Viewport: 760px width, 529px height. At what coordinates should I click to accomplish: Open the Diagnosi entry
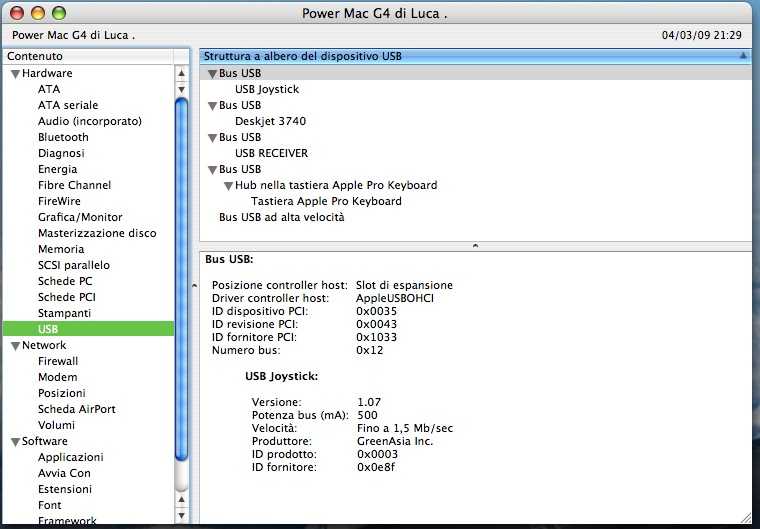point(61,153)
